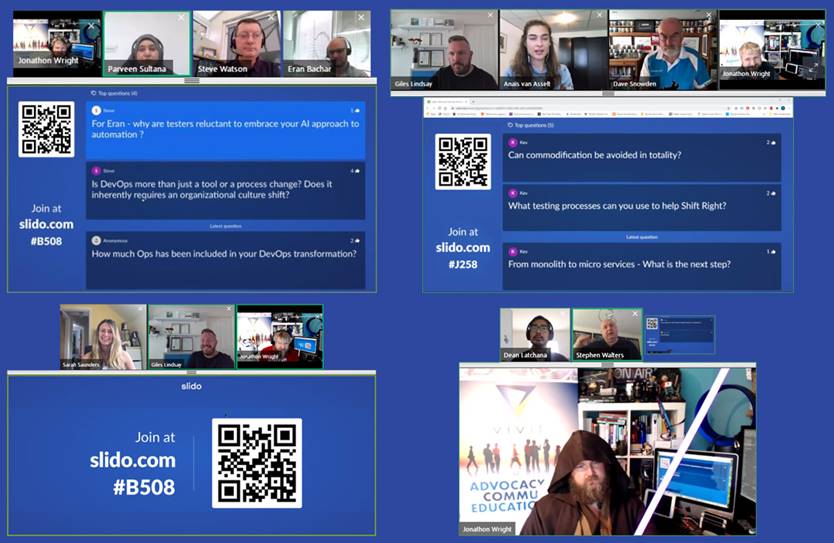Image resolution: width=834 pixels, height=543 pixels.
Task: Click the browser address bar in #J258 screen
Action: (x=600, y=108)
